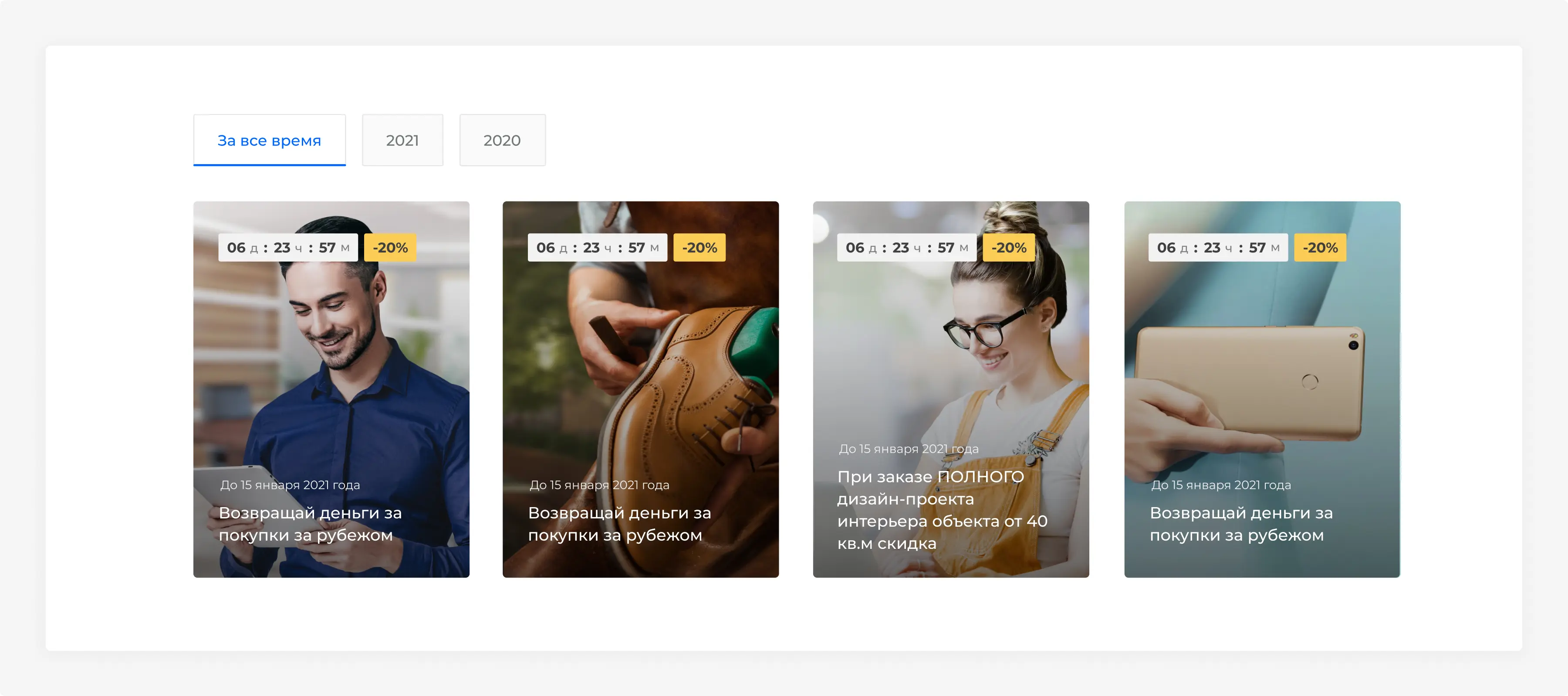Viewport: 1568px width, 696px height.
Task: Open 'Возвращай деньги' title on first card
Action: tap(311, 524)
